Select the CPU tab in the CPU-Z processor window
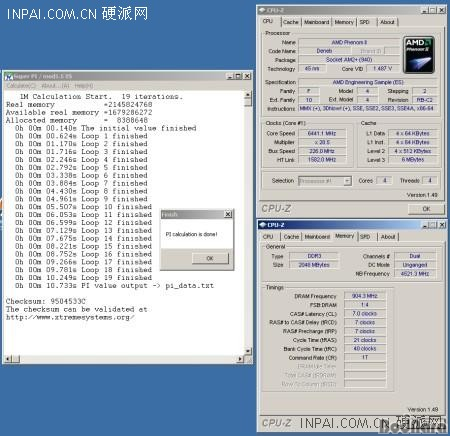The height and width of the screenshot is (436, 450). click(x=268, y=21)
